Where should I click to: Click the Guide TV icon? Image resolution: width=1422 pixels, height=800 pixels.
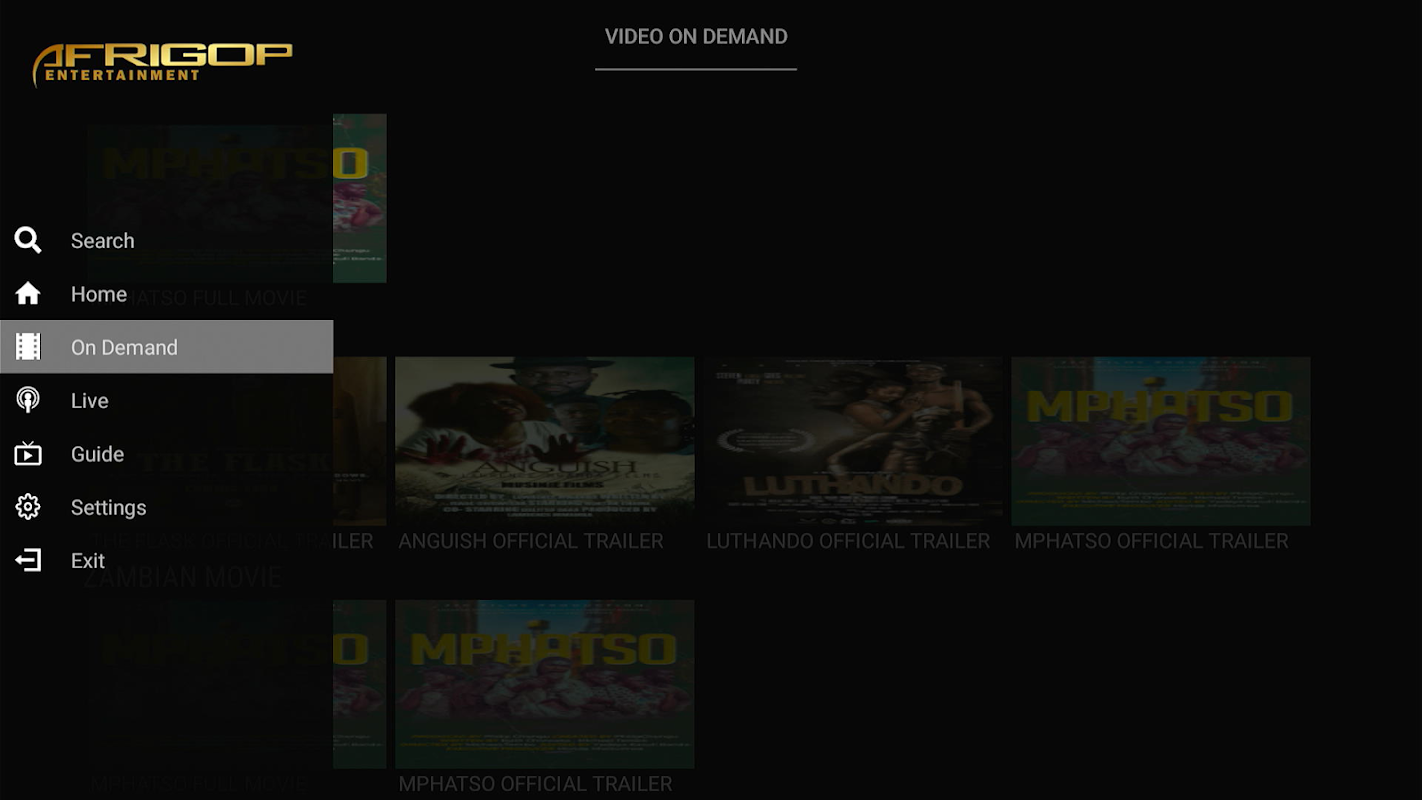(28, 454)
